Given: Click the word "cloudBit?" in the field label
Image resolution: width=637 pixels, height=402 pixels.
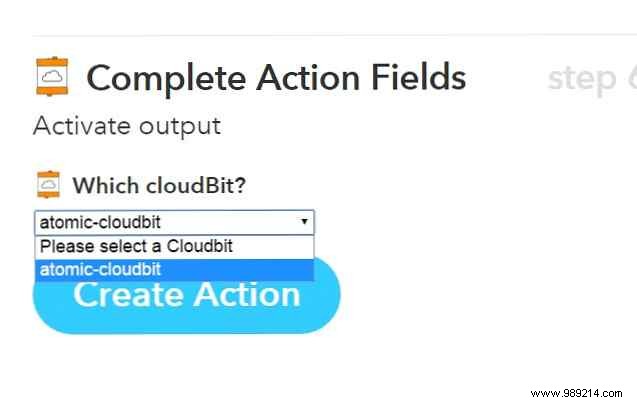Looking at the screenshot, I should pyautogui.click(x=195, y=186).
